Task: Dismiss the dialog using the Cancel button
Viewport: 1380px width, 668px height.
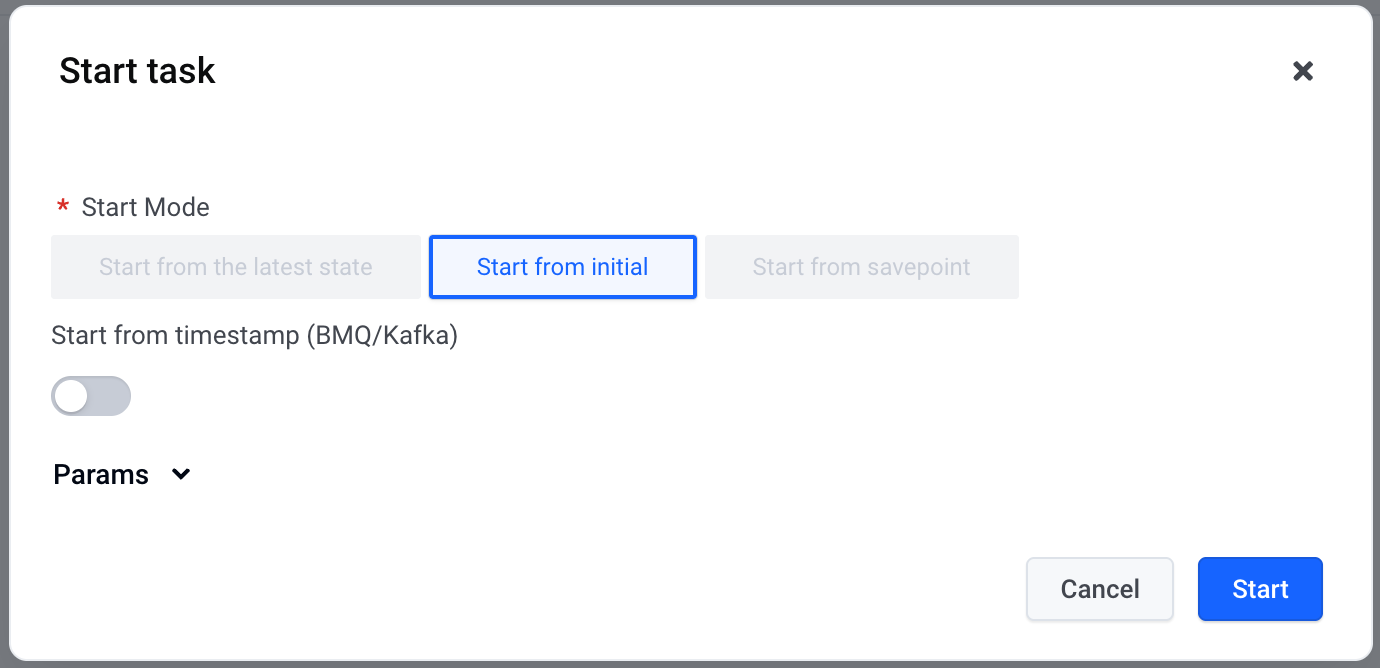Action: pos(1099,589)
